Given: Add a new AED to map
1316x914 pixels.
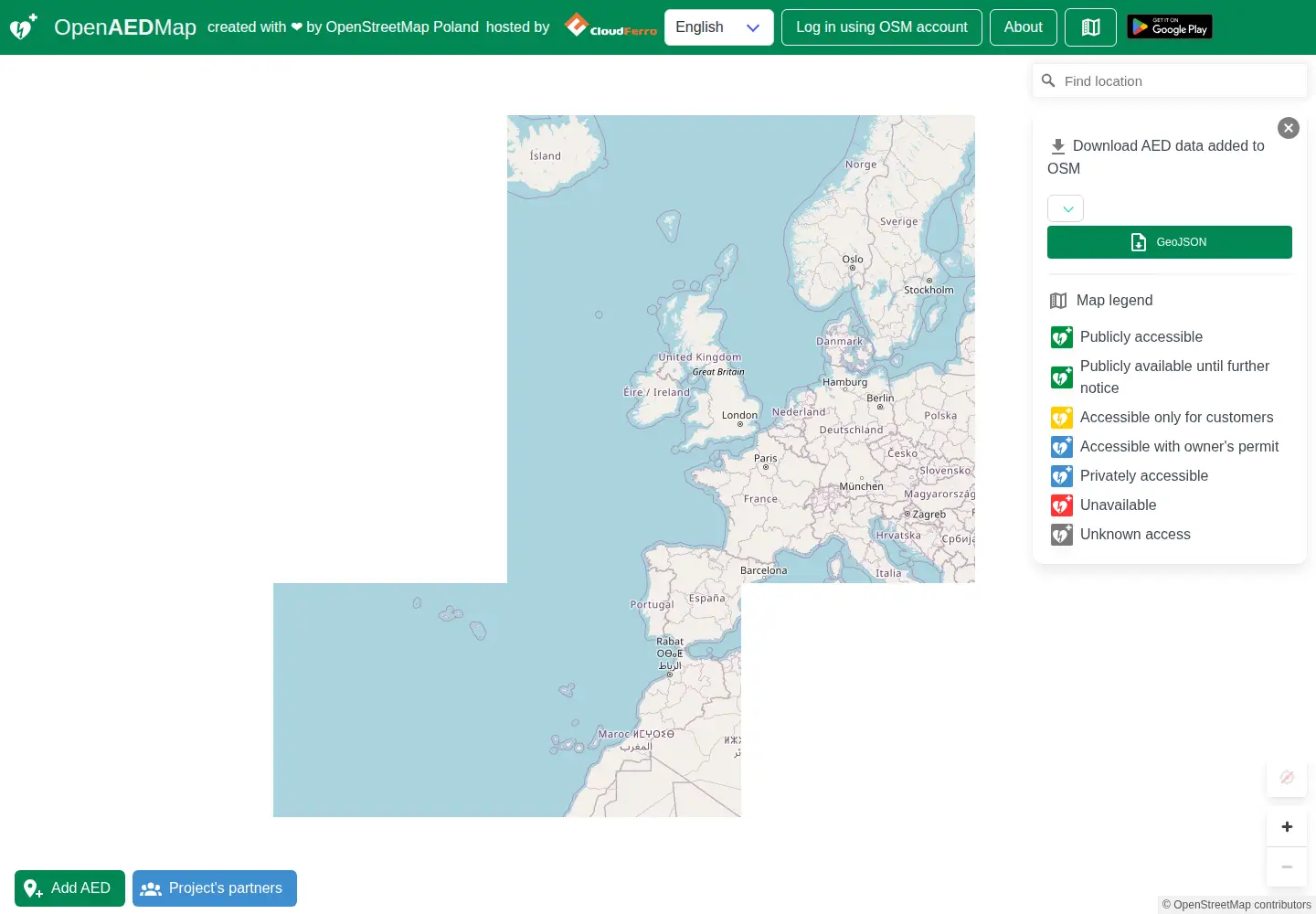Looking at the screenshot, I should [x=69, y=888].
